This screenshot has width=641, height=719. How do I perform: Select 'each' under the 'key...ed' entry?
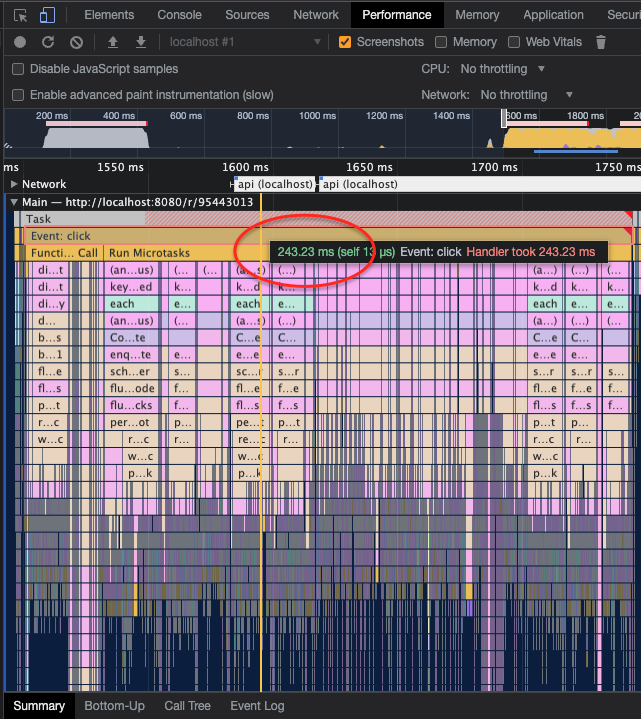(x=131, y=304)
